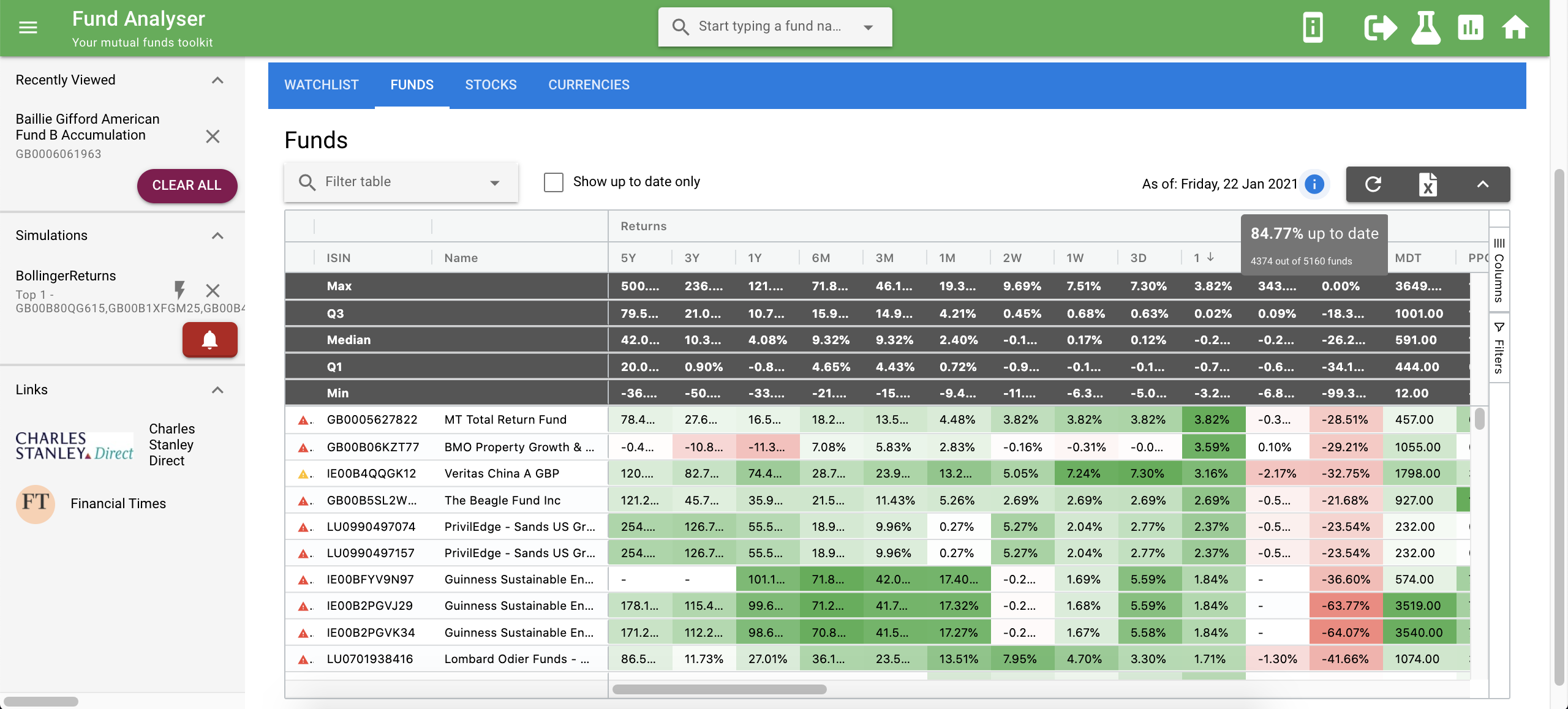Collapse the table toolbar chevron
Screen dimensions: 1568x709
[1483, 184]
